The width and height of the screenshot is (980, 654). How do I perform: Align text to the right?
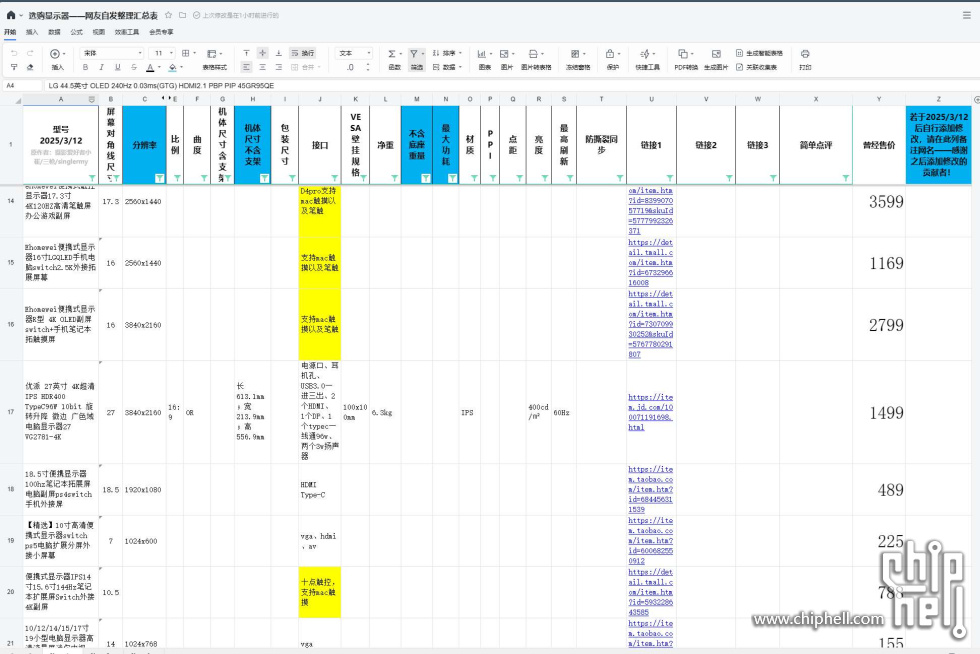tap(279, 67)
